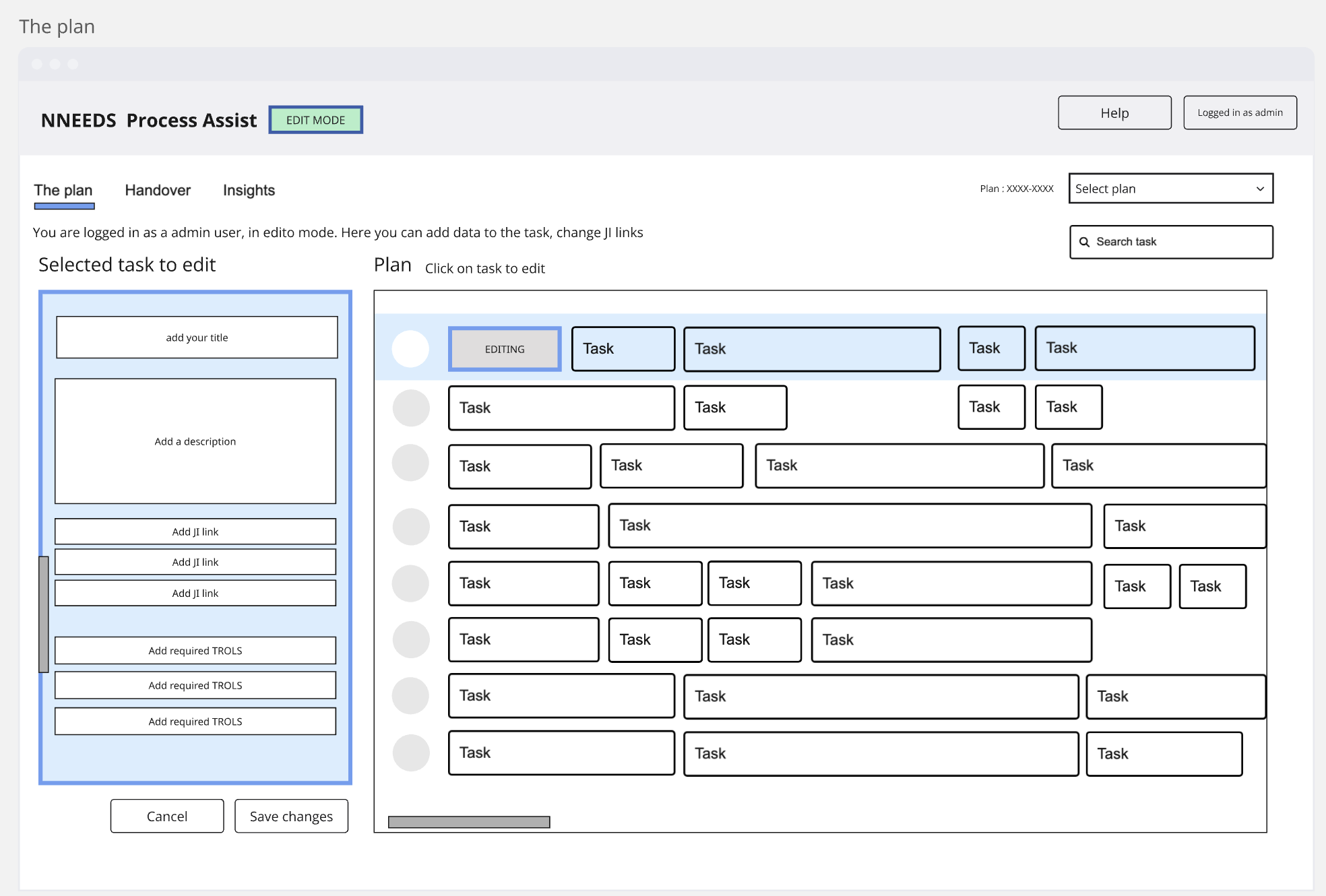Click the Help button
The width and height of the screenshot is (1326, 896).
(x=1114, y=113)
